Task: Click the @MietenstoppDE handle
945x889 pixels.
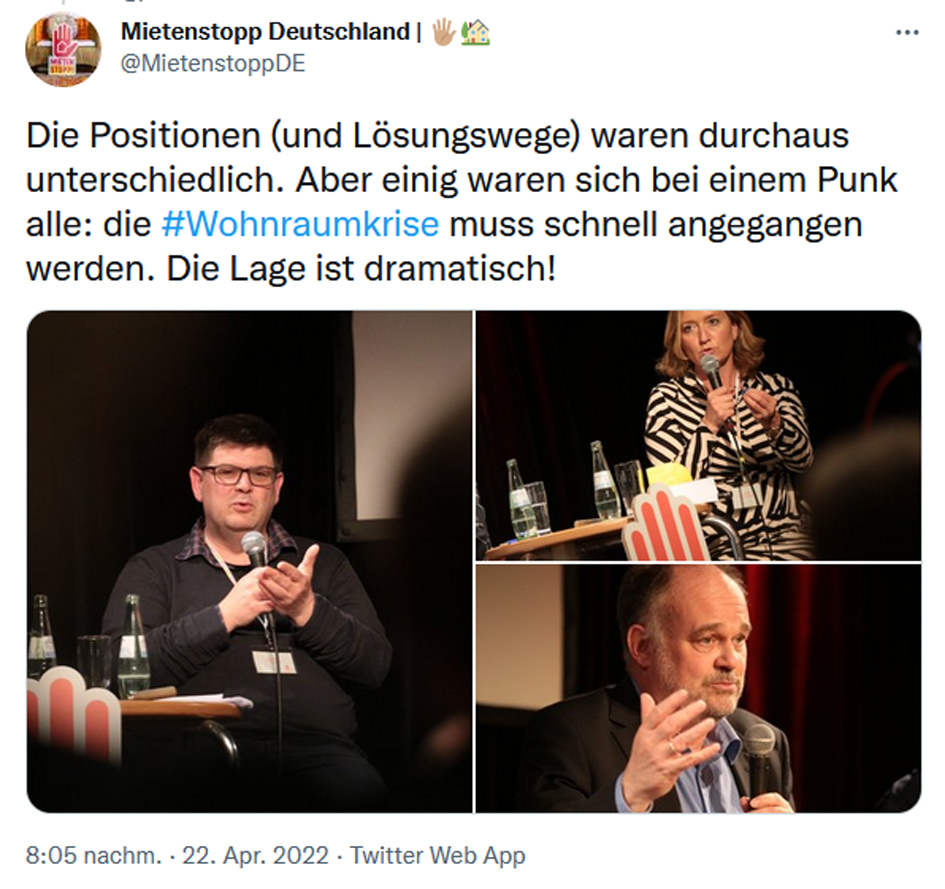Action: click(x=213, y=63)
